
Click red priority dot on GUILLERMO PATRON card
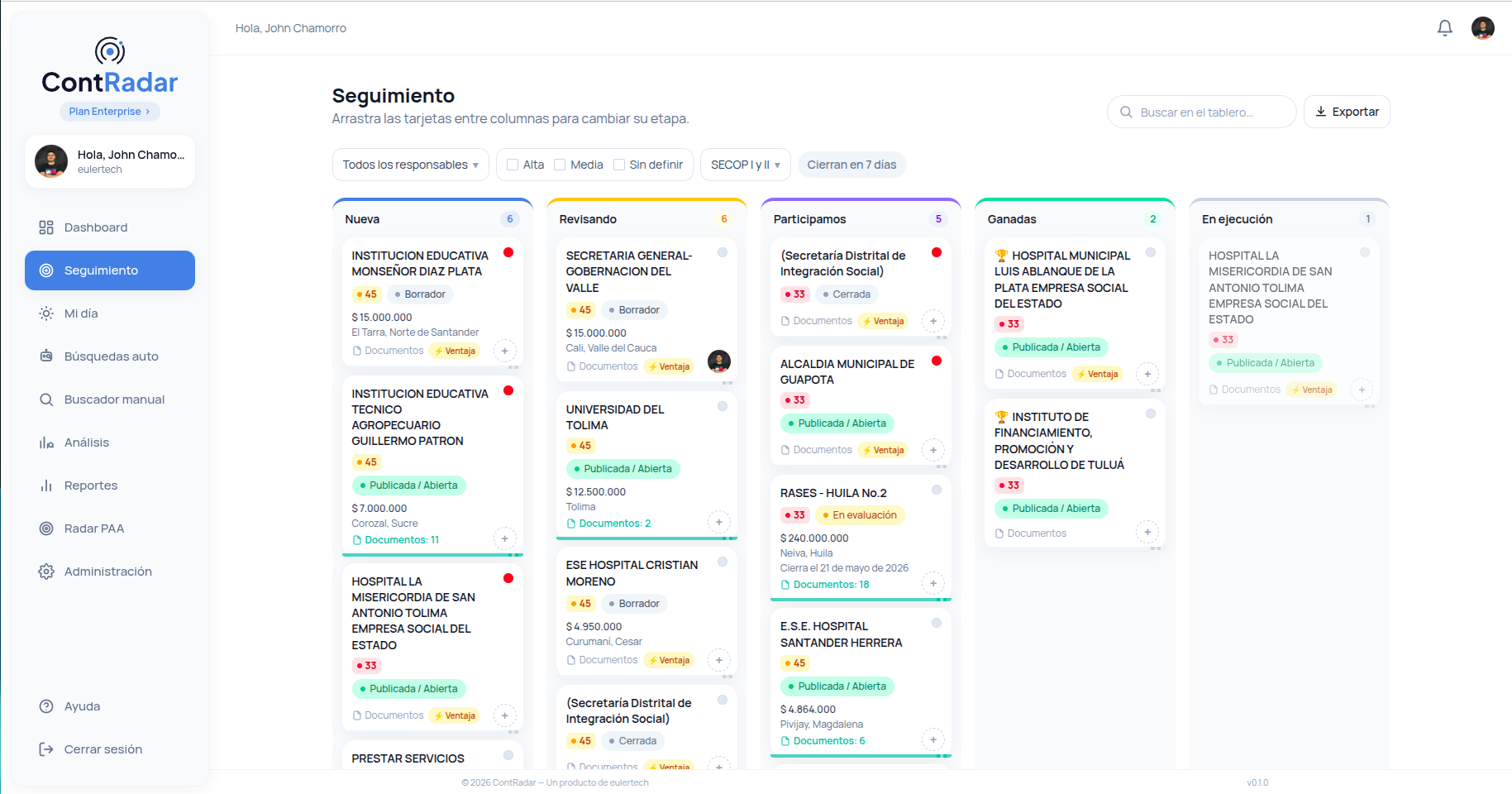[508, 390]
